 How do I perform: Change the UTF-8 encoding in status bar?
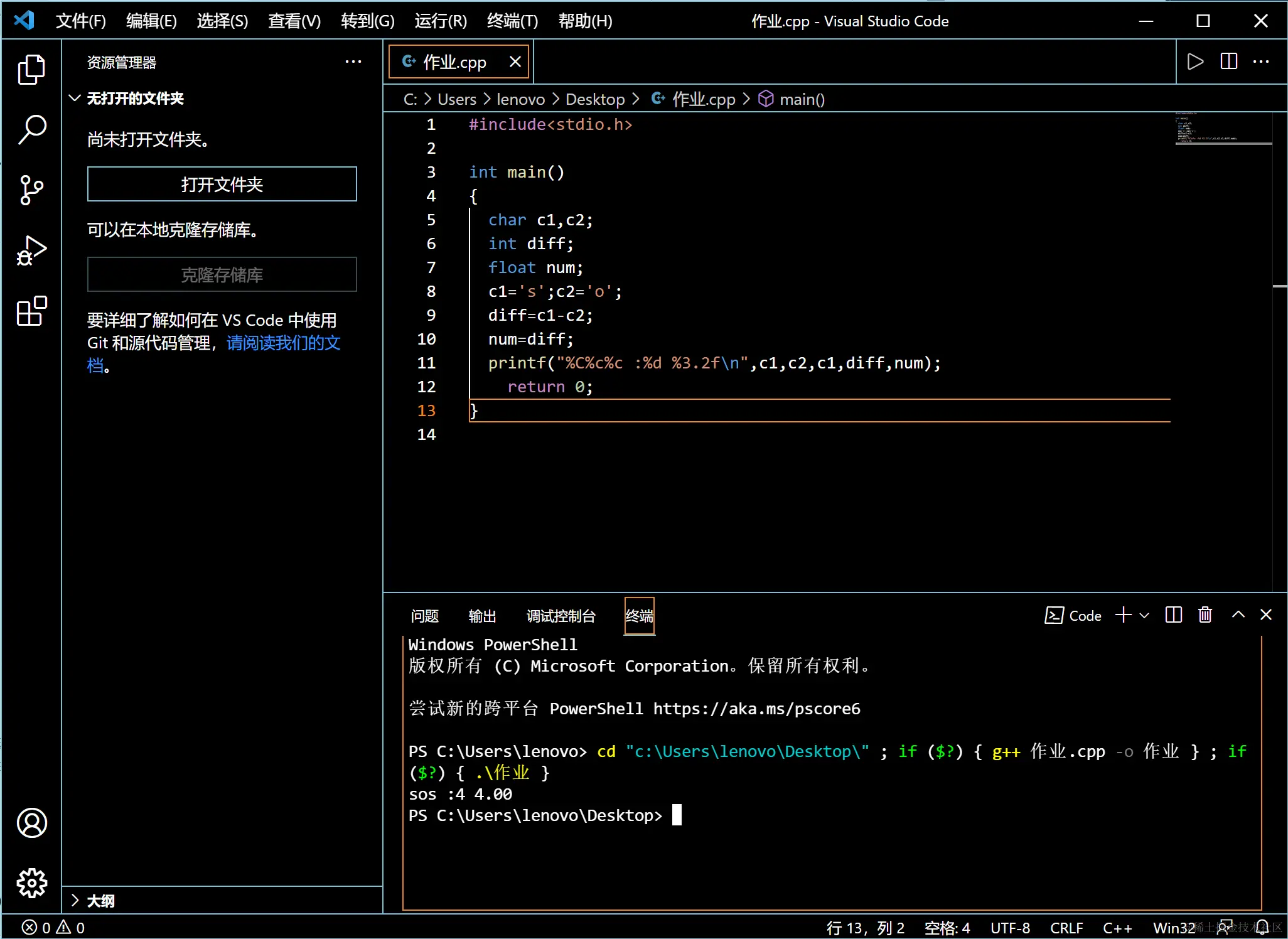click(x=1009, y=928)
